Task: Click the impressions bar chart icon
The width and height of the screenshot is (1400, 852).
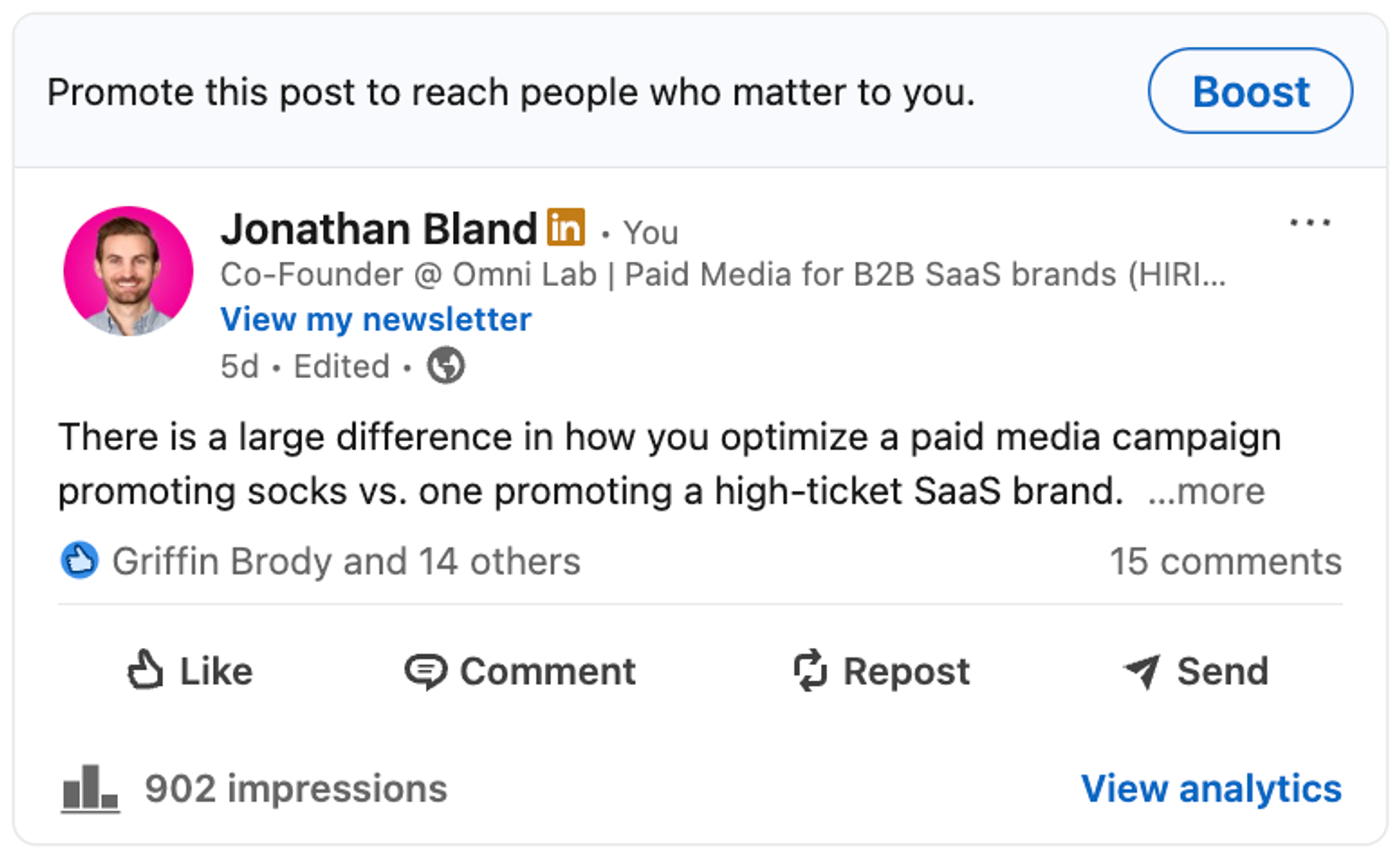Action: pos(90,788)
